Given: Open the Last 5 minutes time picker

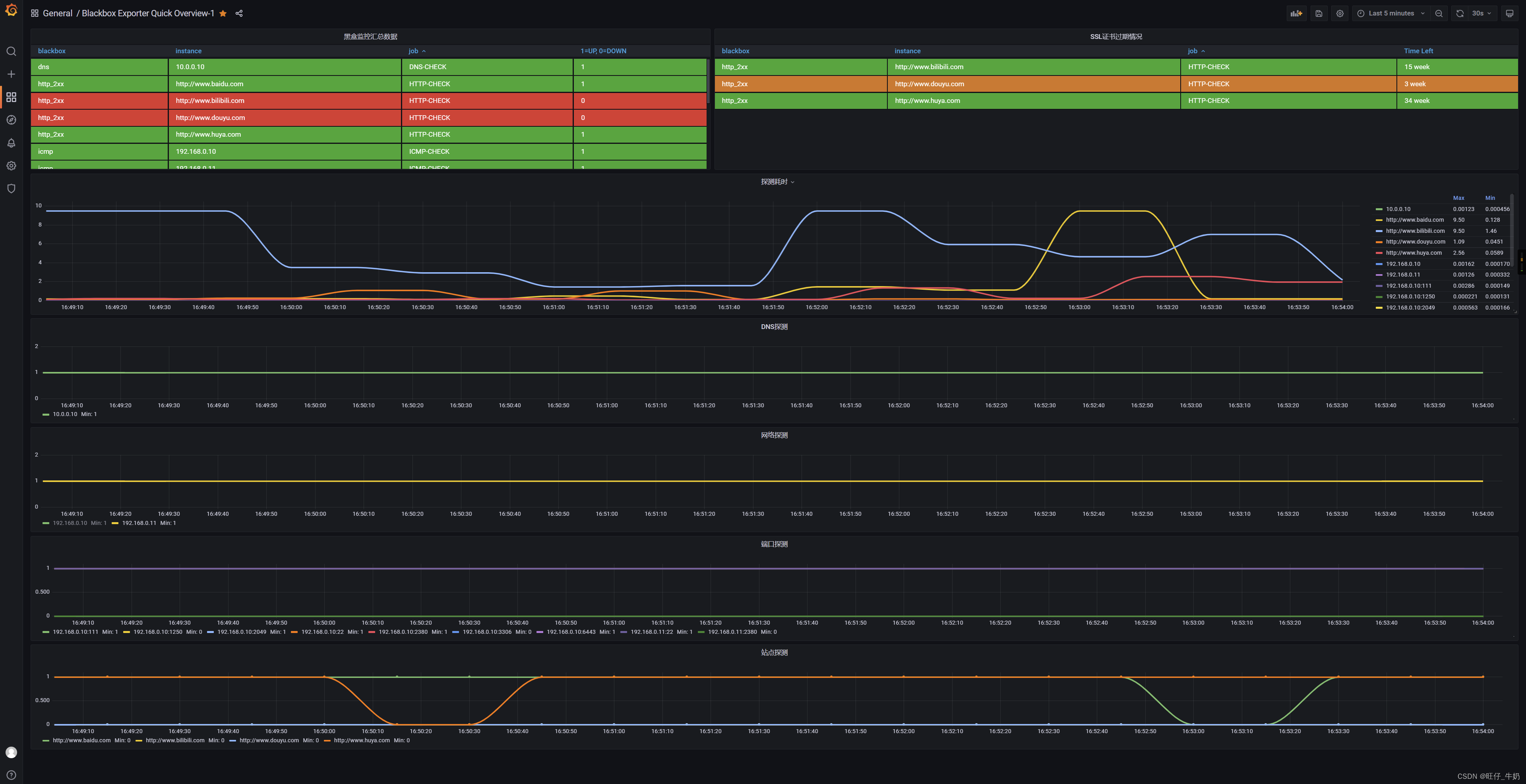Looking at the screenshot, I should (x=1390, y=14).
